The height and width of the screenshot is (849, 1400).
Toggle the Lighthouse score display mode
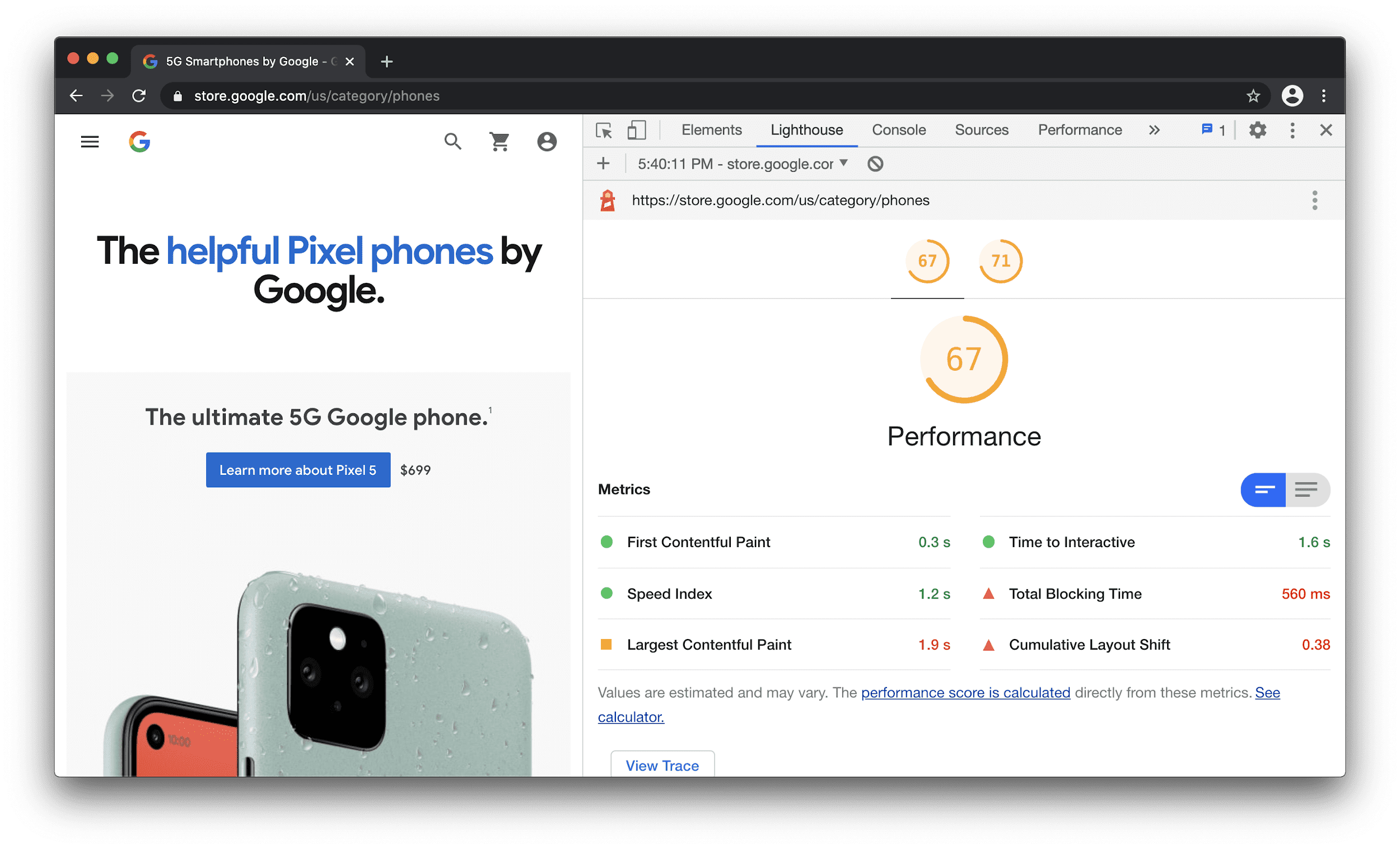[1308, 489]
